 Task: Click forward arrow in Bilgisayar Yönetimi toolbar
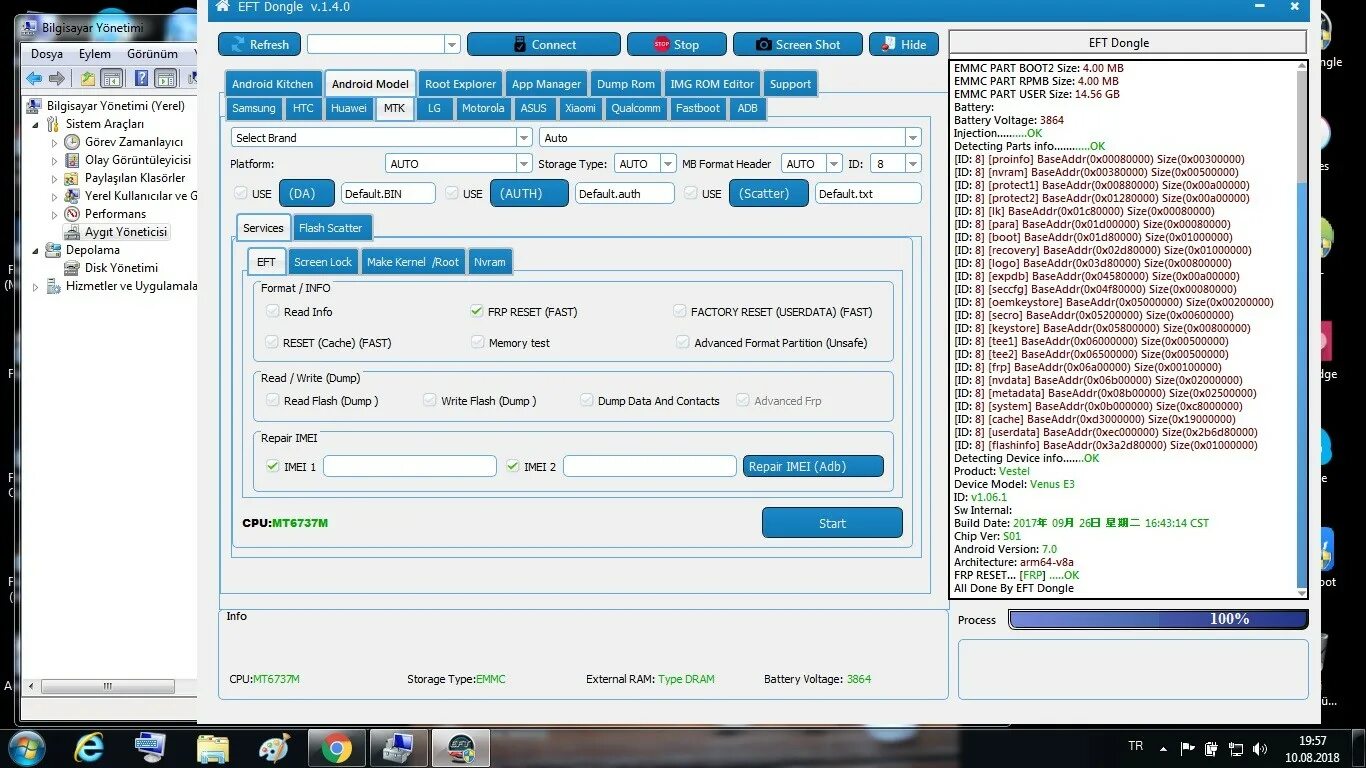click(57, 78)
